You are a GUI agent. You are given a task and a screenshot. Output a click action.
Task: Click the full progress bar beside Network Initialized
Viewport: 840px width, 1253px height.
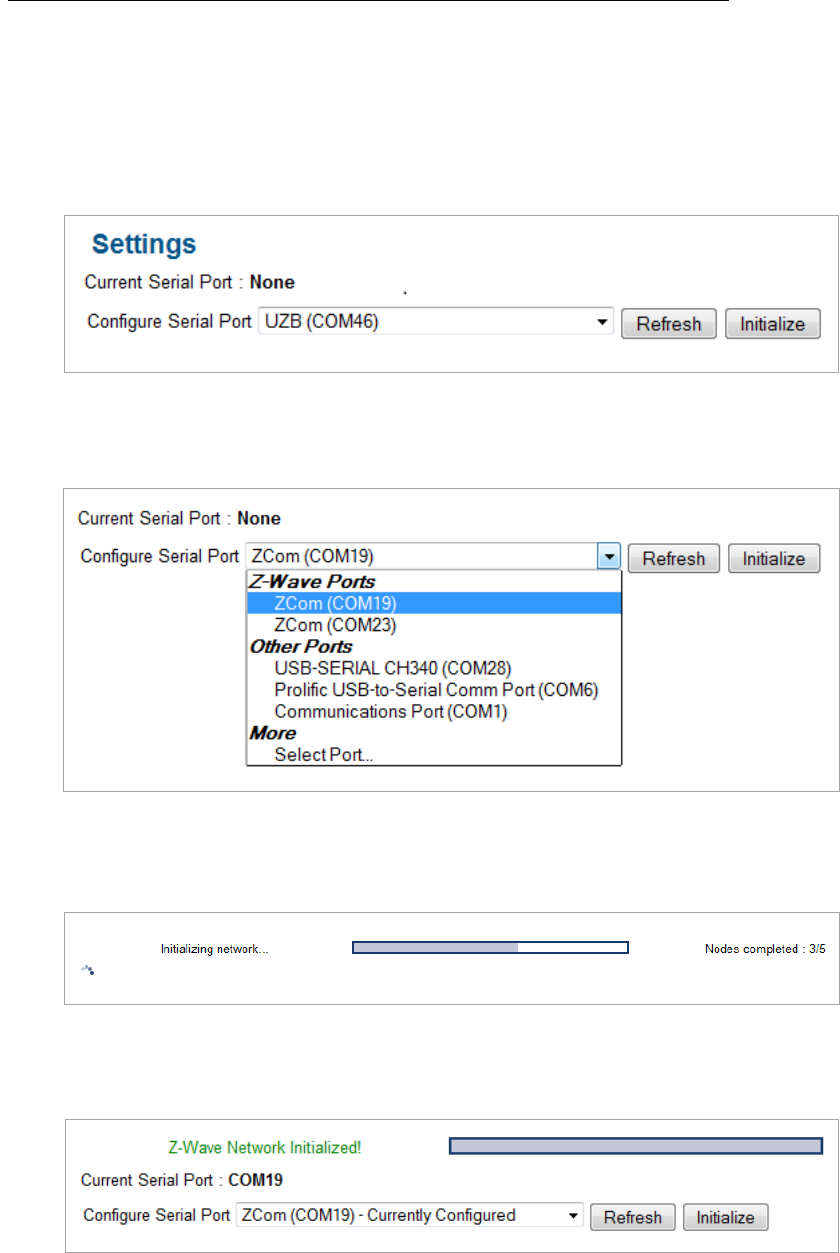point(636,1174)
